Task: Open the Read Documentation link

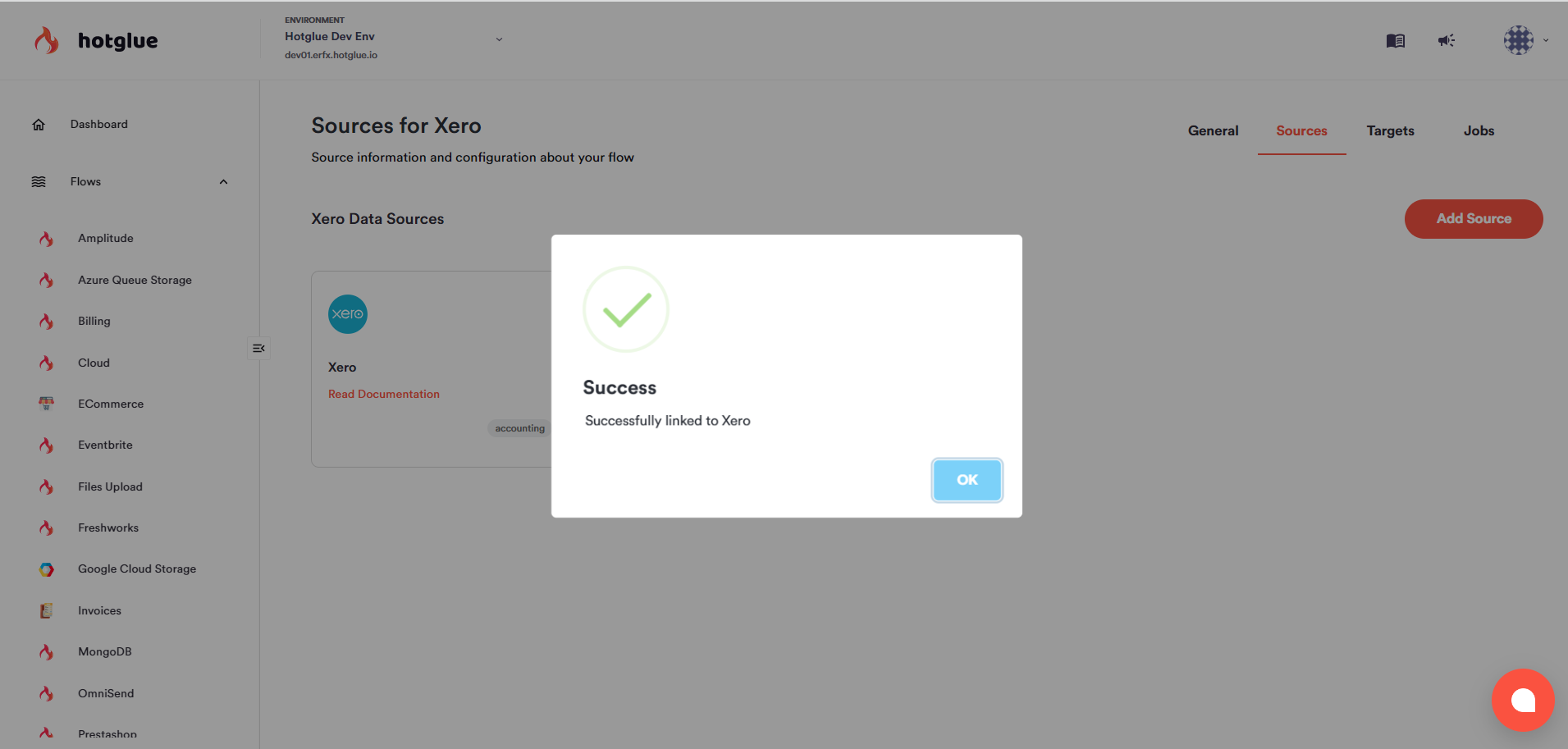Action: 384,395
